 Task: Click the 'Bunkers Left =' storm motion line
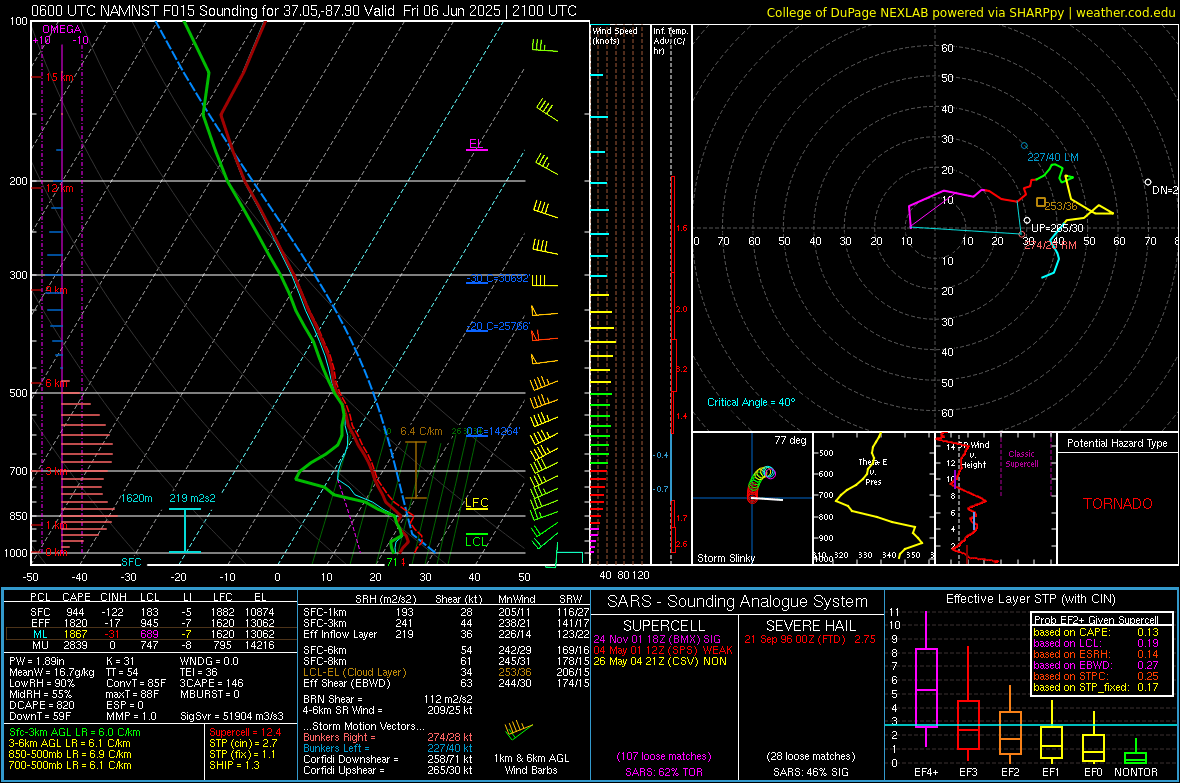pyautogui.click(x=388, y=748)
